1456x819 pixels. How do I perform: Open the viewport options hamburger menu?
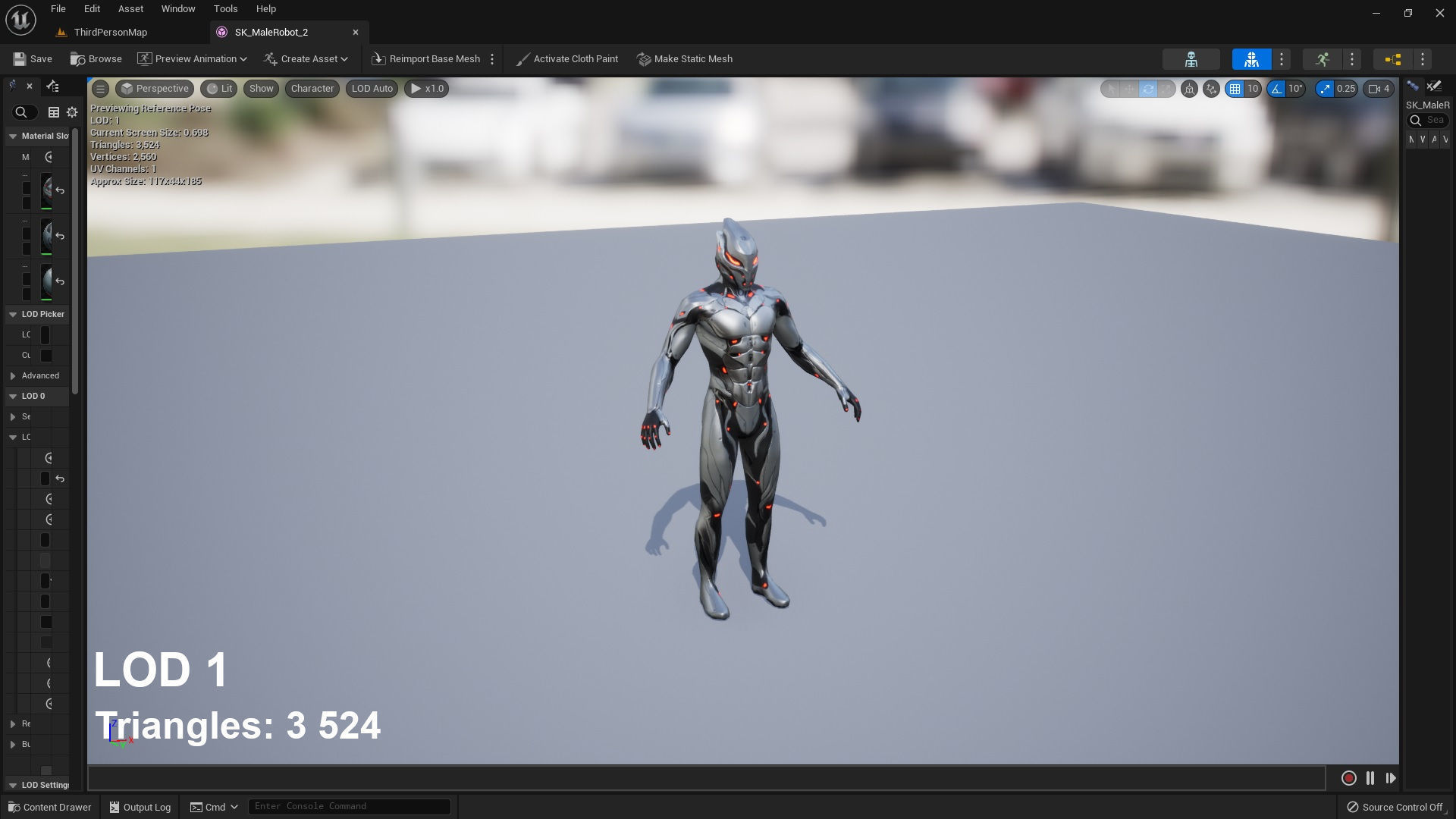100,89
